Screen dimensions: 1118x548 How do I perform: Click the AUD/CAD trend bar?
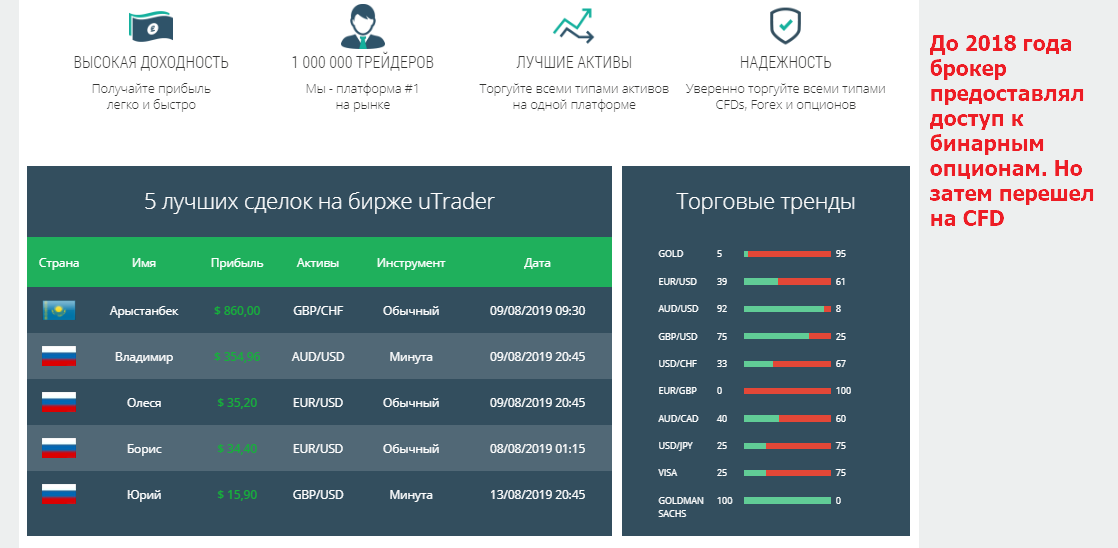(787, 418)
